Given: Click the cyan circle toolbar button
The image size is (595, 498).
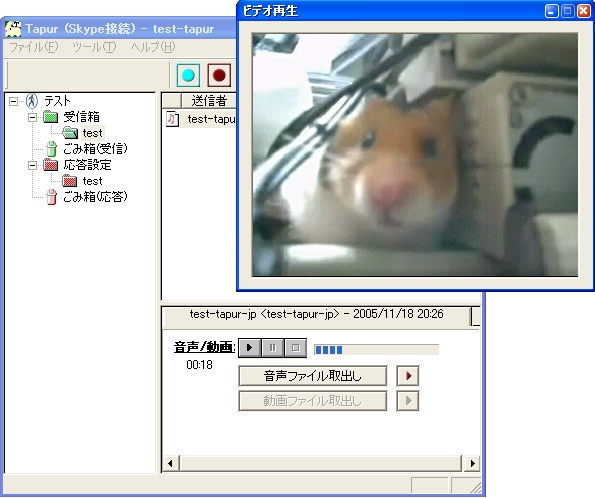Looking at the screenshot, I should (188, 75).
